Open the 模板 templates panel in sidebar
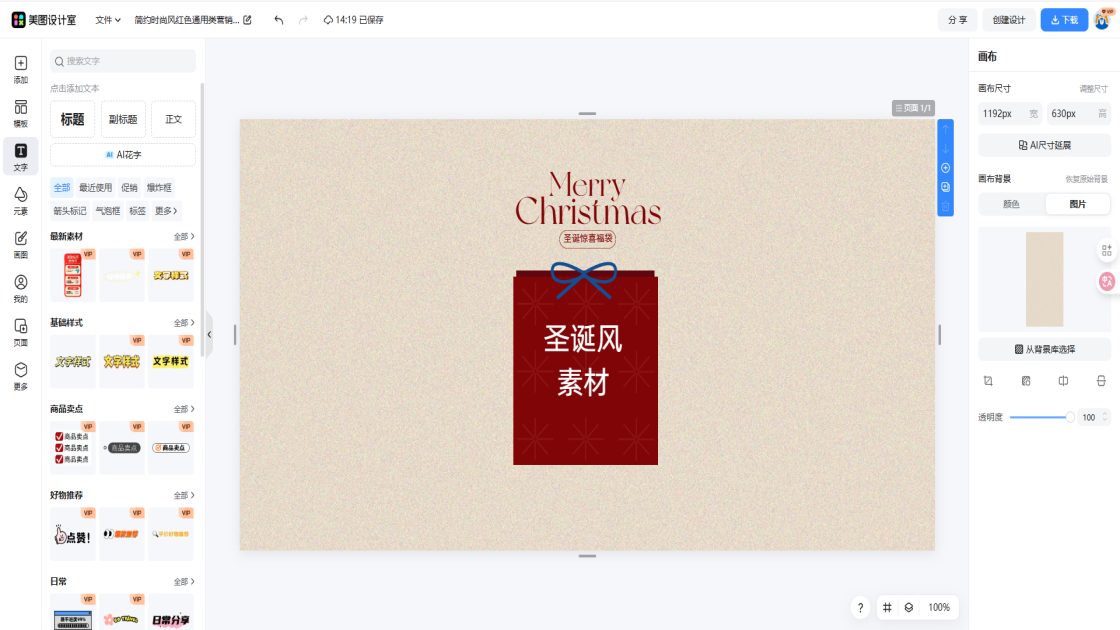The width and height of the screenshot is (1120, 630). coord(20,112)
